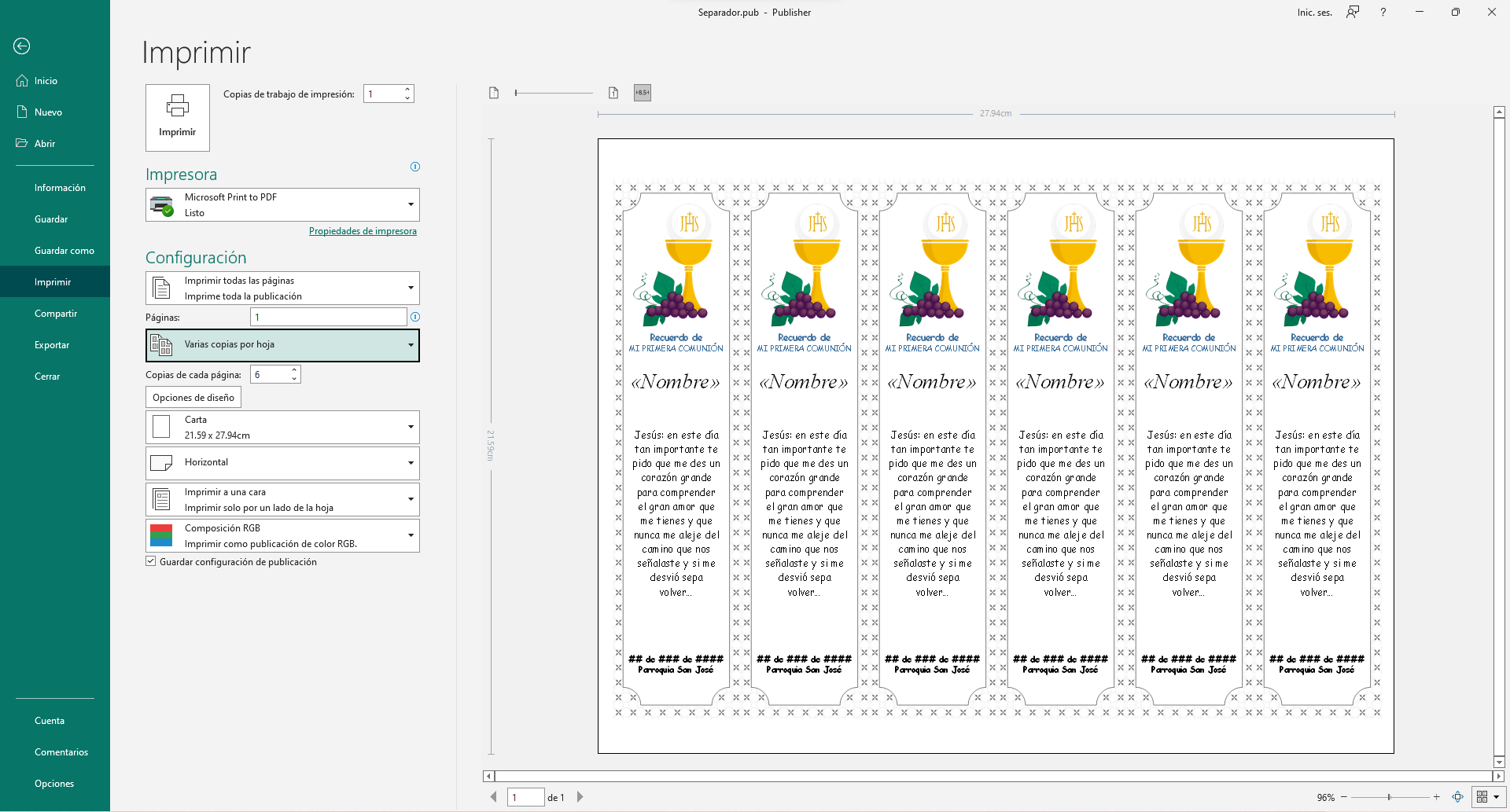Click the back arrow to exit Backstage
The height and width of the screenshot is (812, 1510).
pos(22,46)
